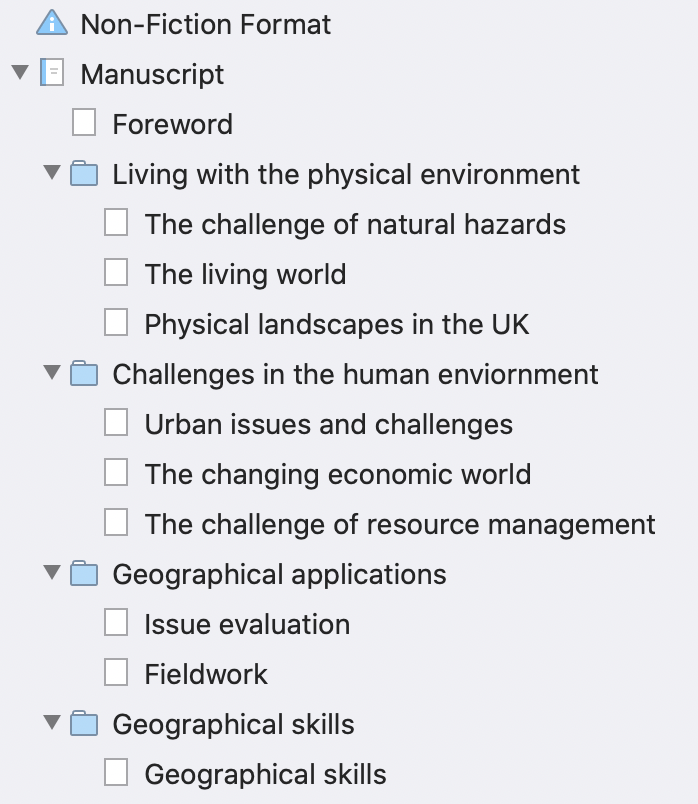Select The challenge of natural hazards item

pos(355,225)
